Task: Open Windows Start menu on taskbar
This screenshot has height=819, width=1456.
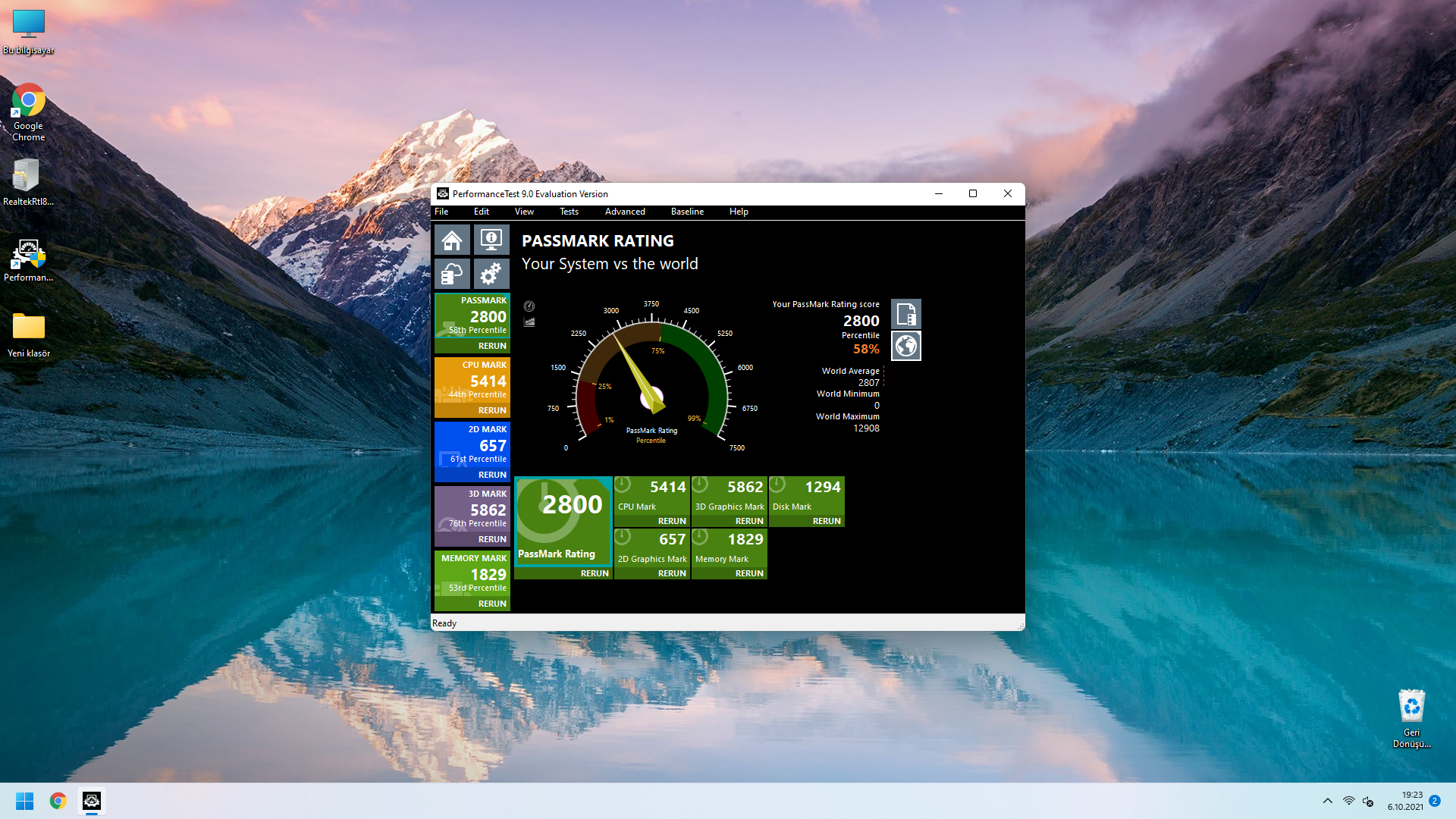Action: pos(24,801)
